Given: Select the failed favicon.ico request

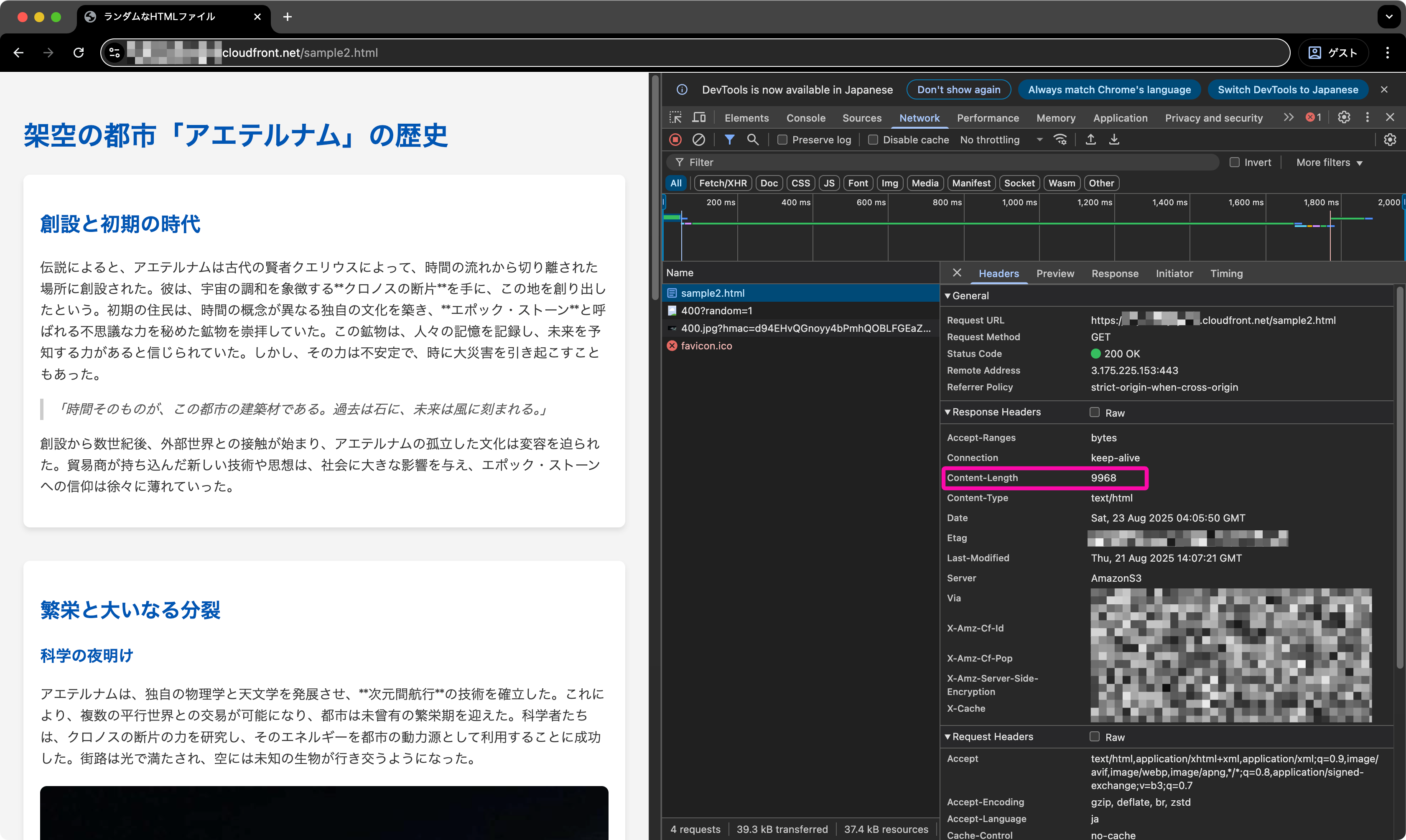Looking at the screenshot, I should pos(800,345).
